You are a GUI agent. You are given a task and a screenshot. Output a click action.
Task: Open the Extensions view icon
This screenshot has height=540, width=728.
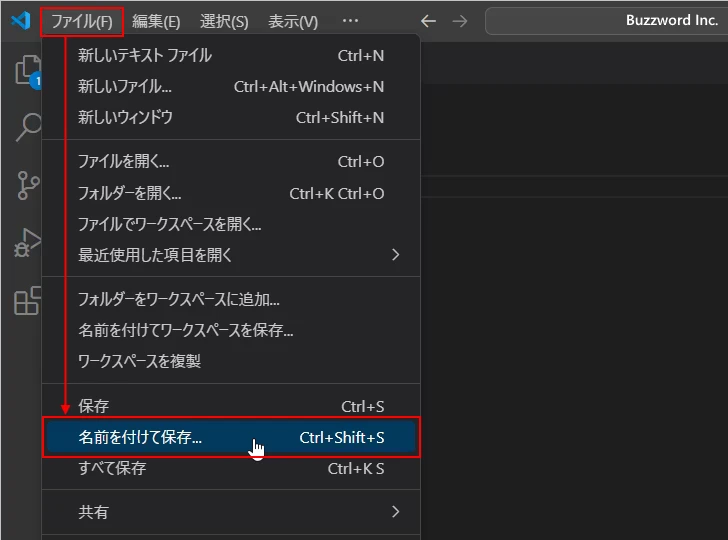(26, 300)
